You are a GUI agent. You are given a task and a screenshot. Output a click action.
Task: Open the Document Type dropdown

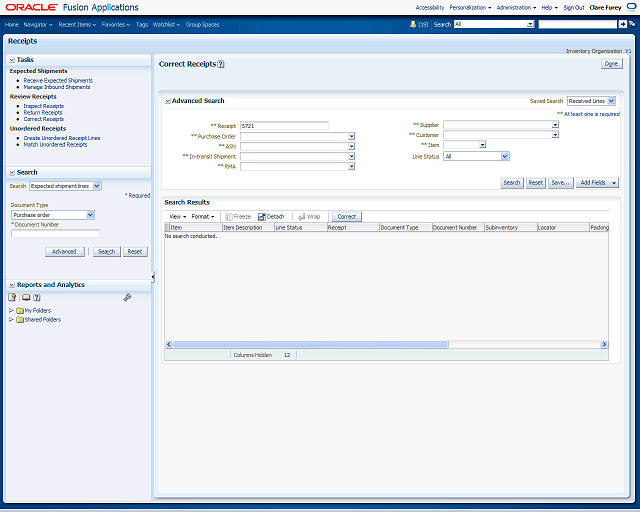(x=90, y=214)
